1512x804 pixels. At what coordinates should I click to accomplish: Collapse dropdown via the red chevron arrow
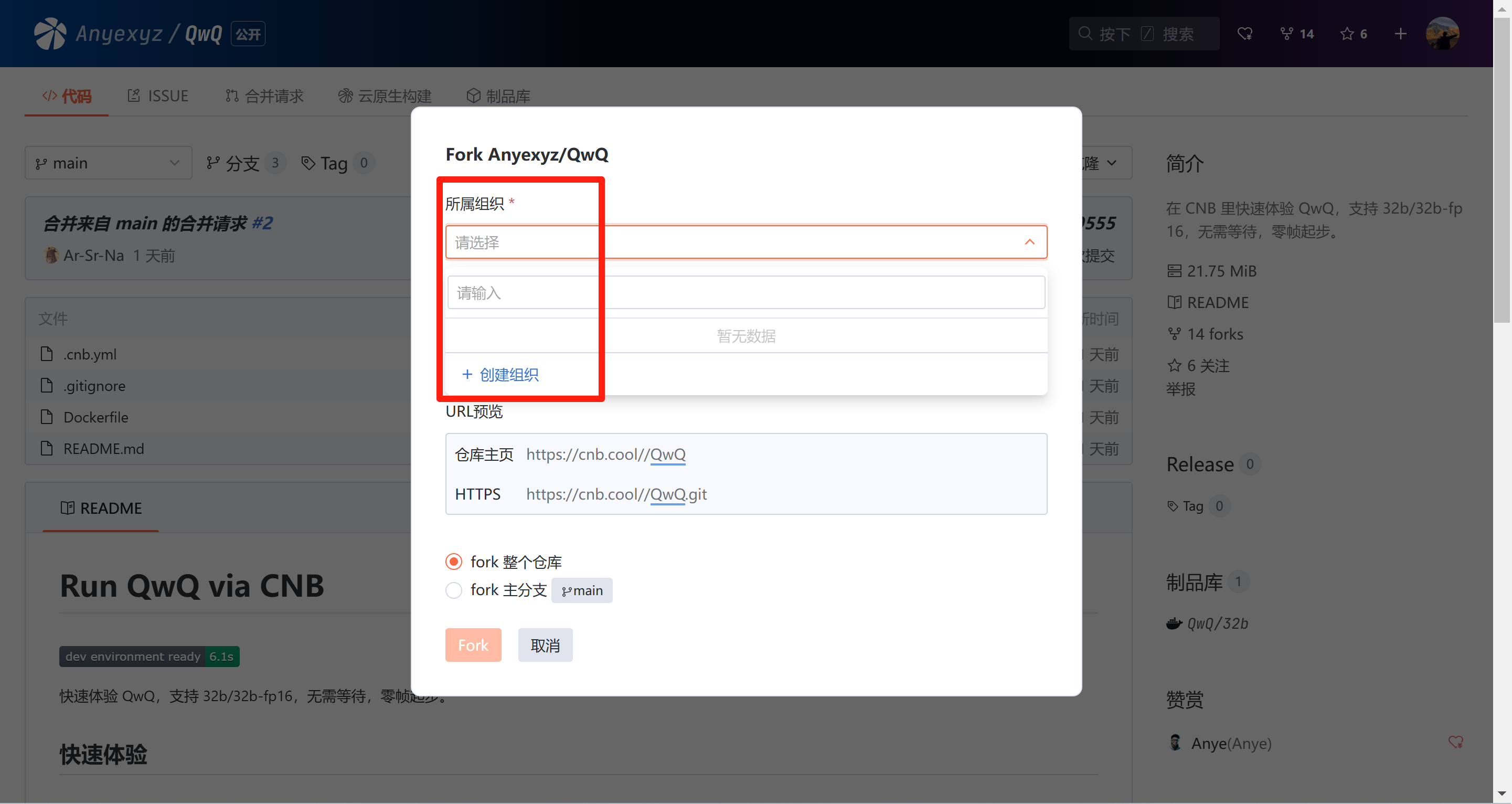click(x=1029, y=242)
